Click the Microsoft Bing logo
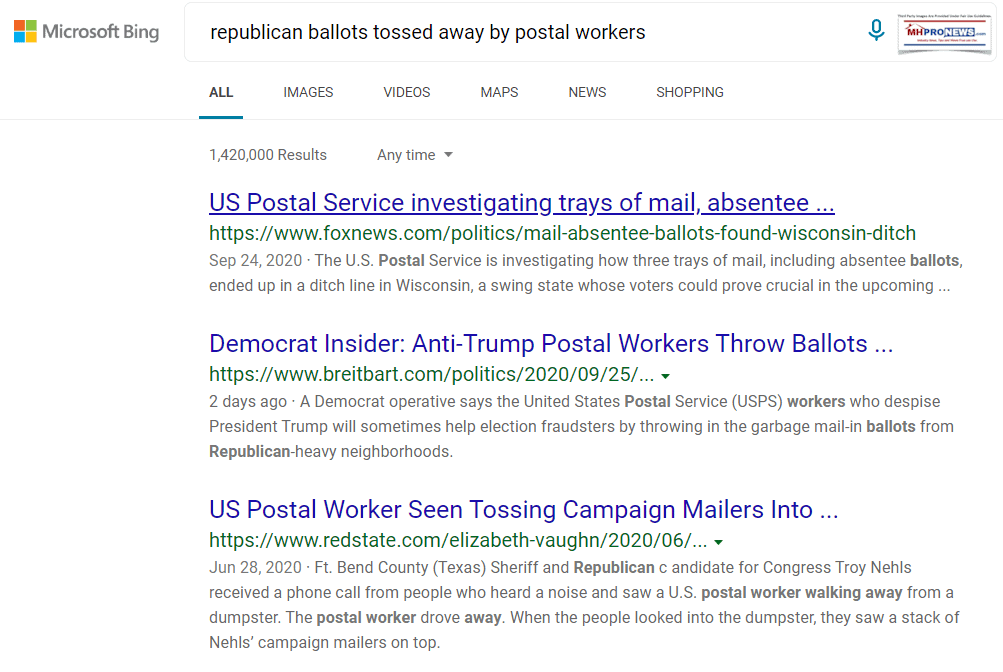Screen dimensions: 1003x672 pos(86,32)
